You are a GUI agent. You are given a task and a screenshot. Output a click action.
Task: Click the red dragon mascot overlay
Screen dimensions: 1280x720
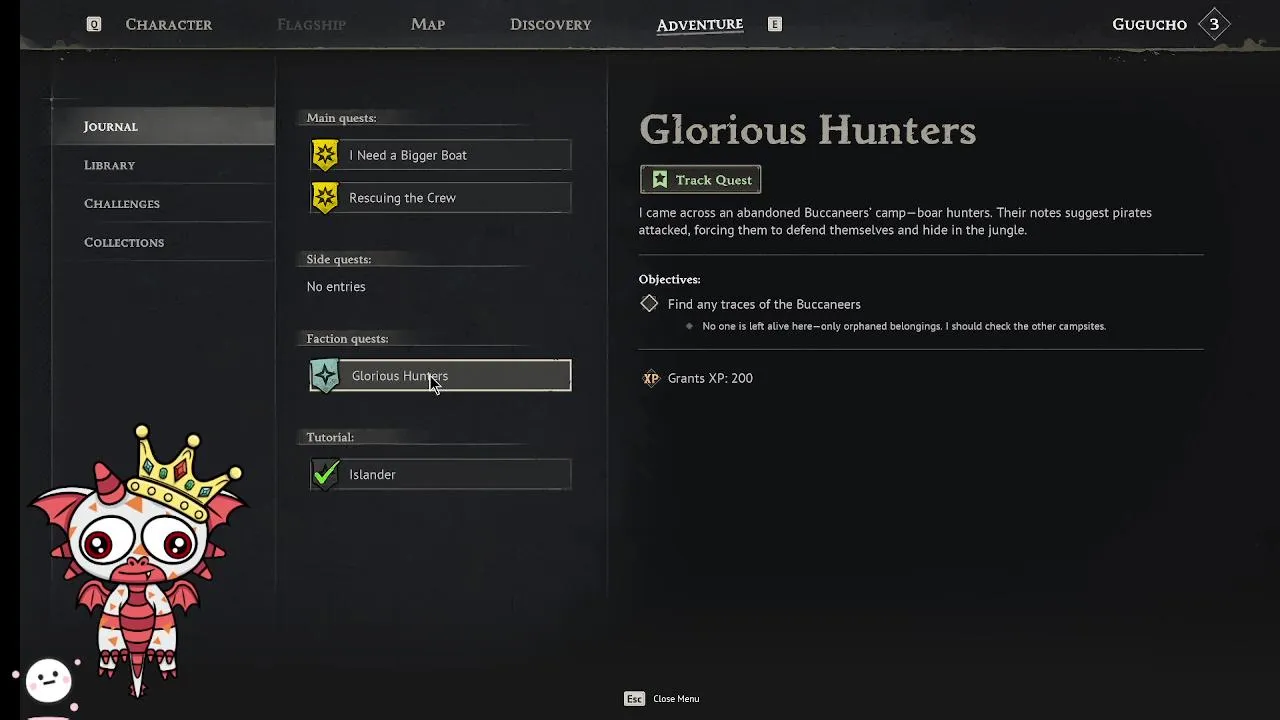coord(137,560)
